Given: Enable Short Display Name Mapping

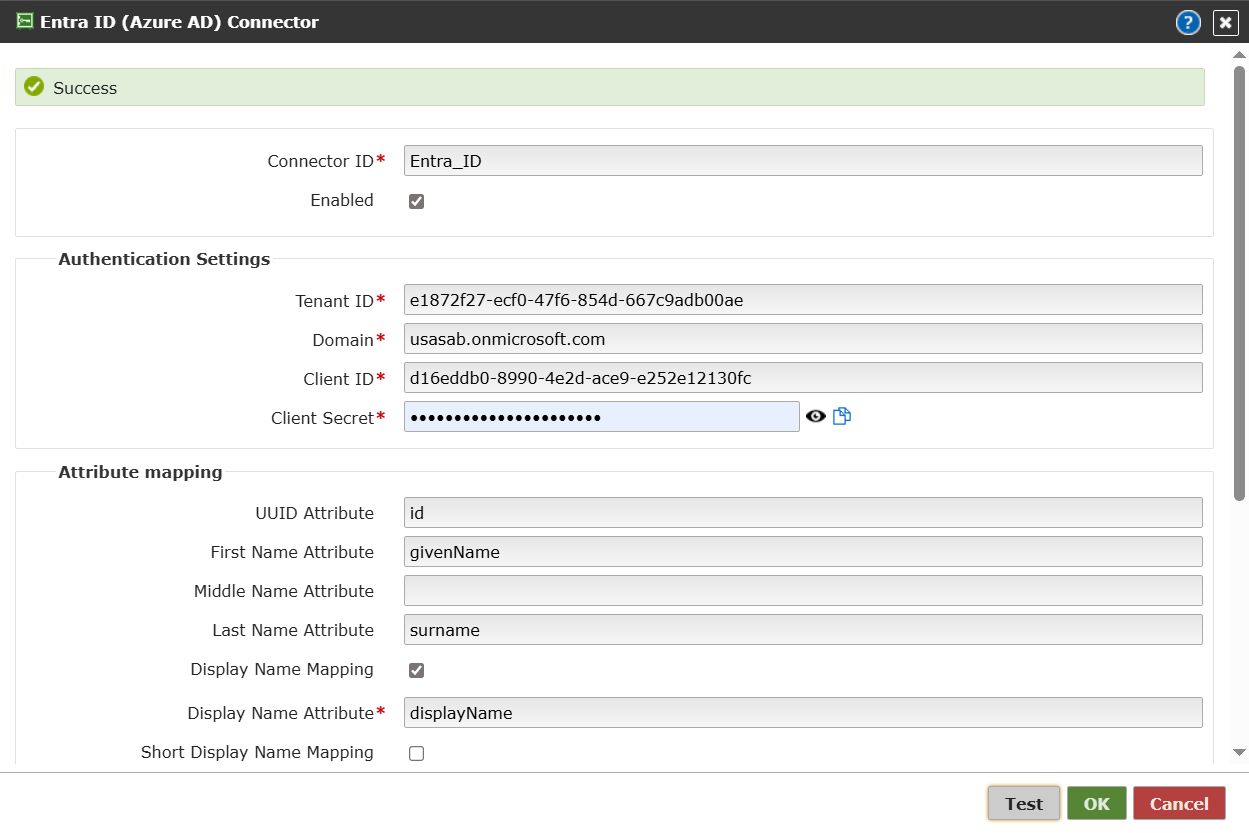Looking at the screenshot, I should tap(417, 753).
